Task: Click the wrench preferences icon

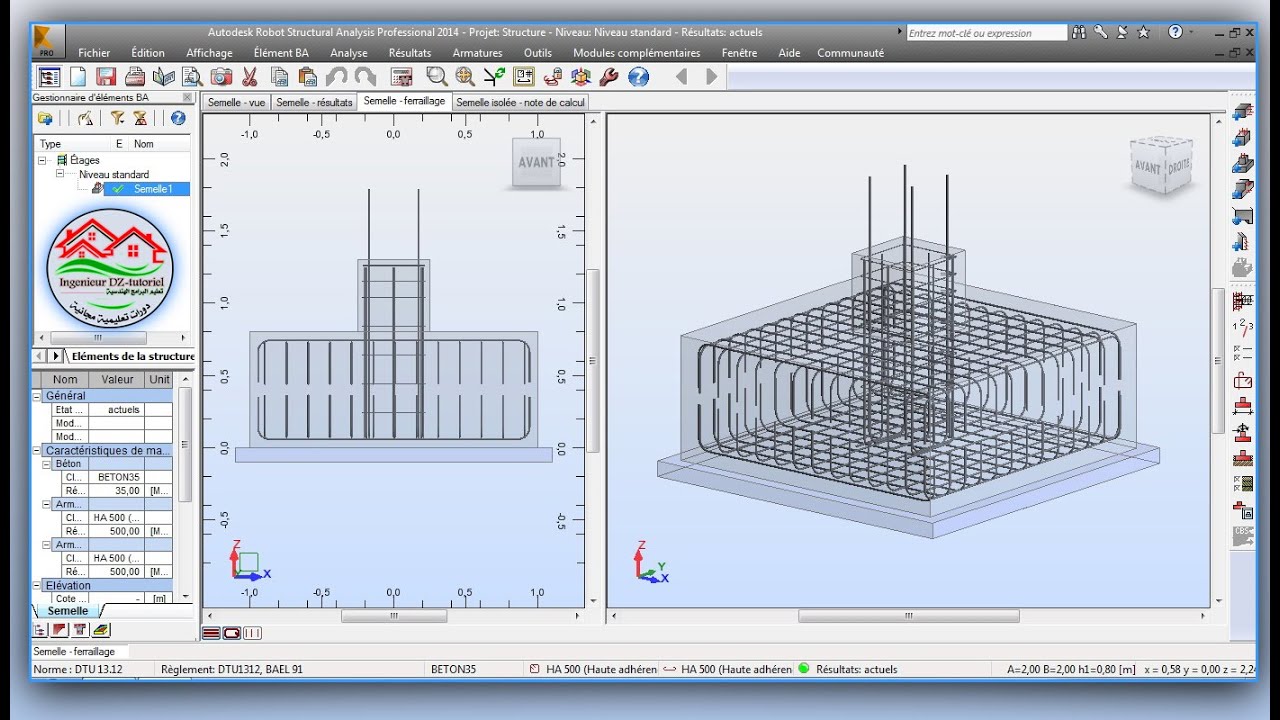Action: coord(609,77)
